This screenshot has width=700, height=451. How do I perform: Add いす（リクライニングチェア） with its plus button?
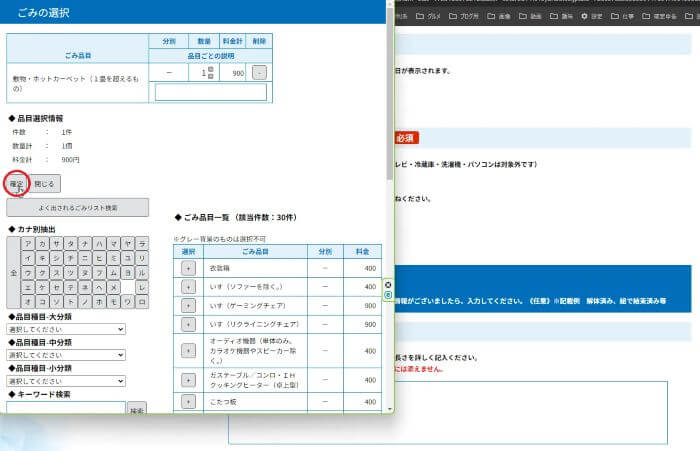tap(188, 324)
